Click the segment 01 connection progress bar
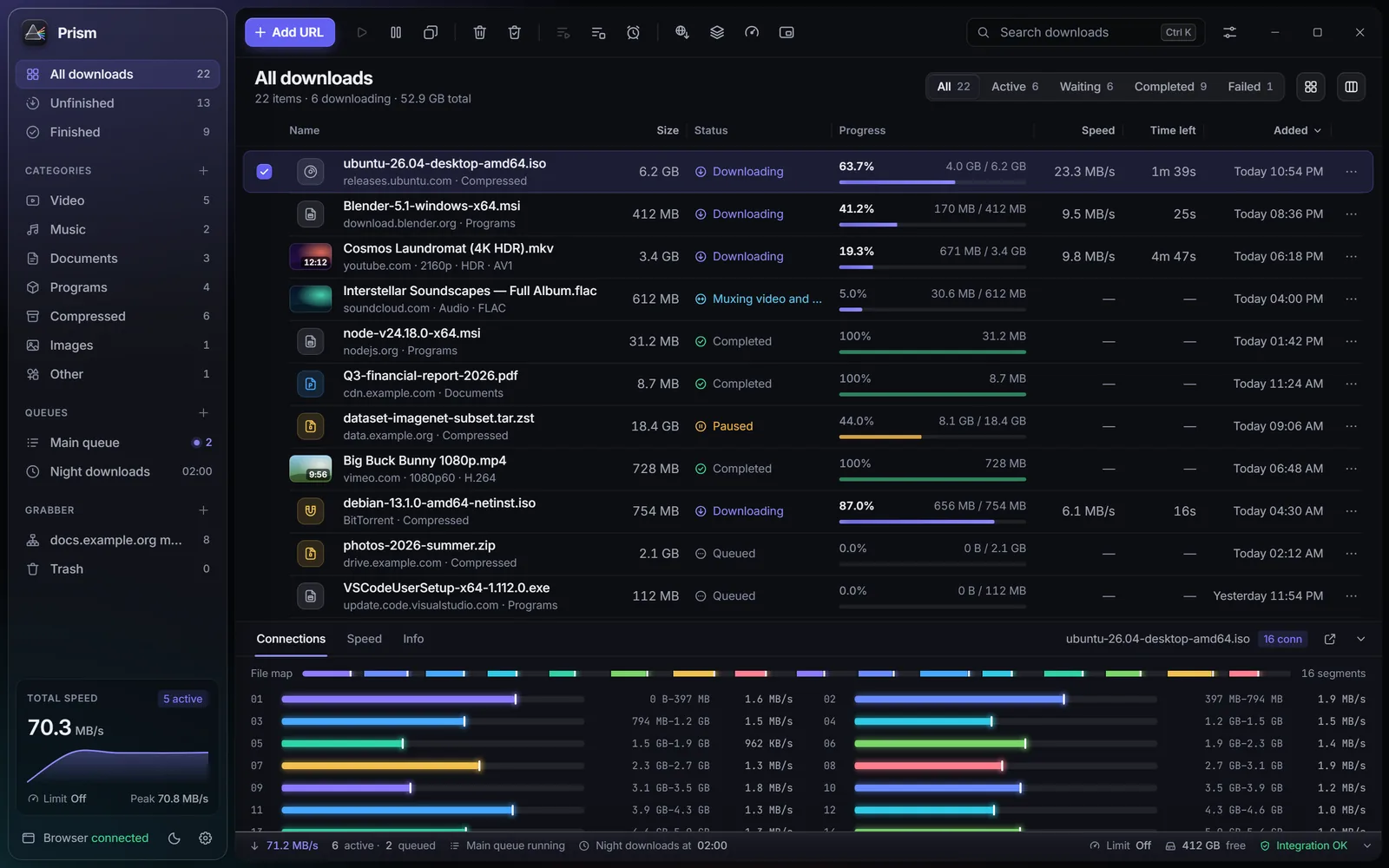This screenshot has width=1389, height=868. [432, 699]
